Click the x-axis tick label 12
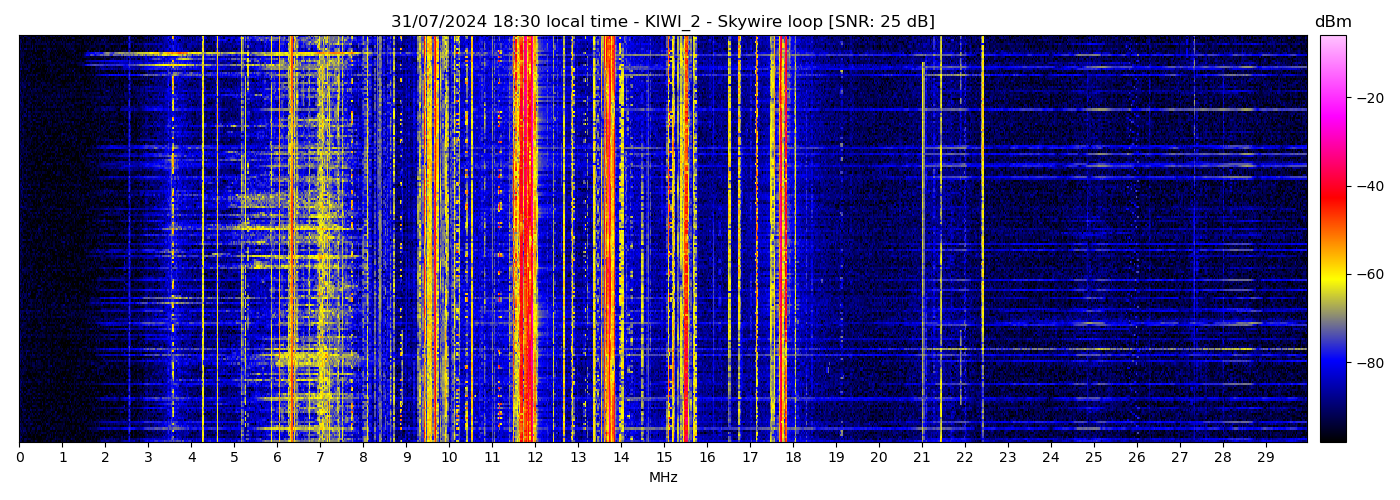1400x500 pixels. (535, 458)
